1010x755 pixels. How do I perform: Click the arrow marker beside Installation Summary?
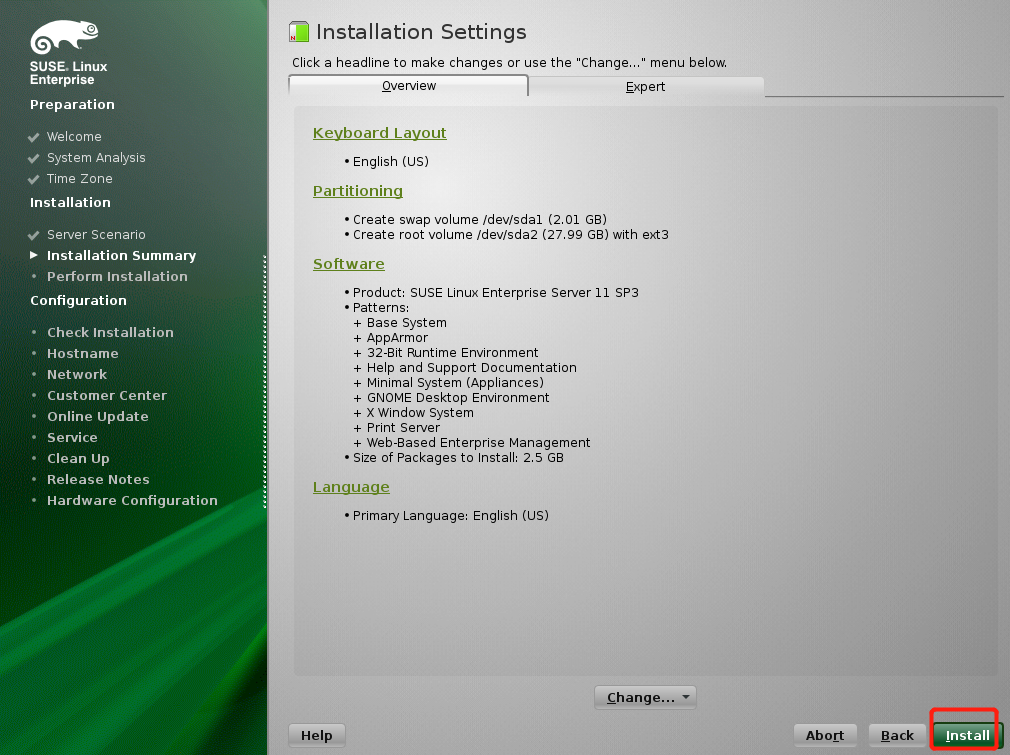[x=33, y=255]
